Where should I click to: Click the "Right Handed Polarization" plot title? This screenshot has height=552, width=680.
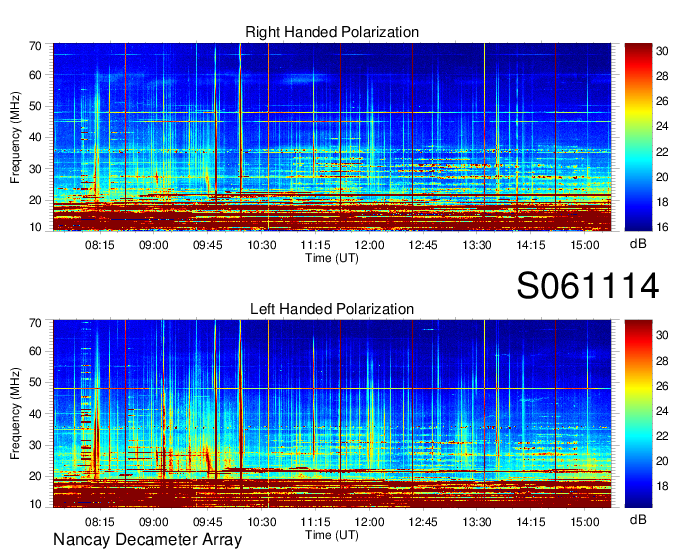pos(332,32)
